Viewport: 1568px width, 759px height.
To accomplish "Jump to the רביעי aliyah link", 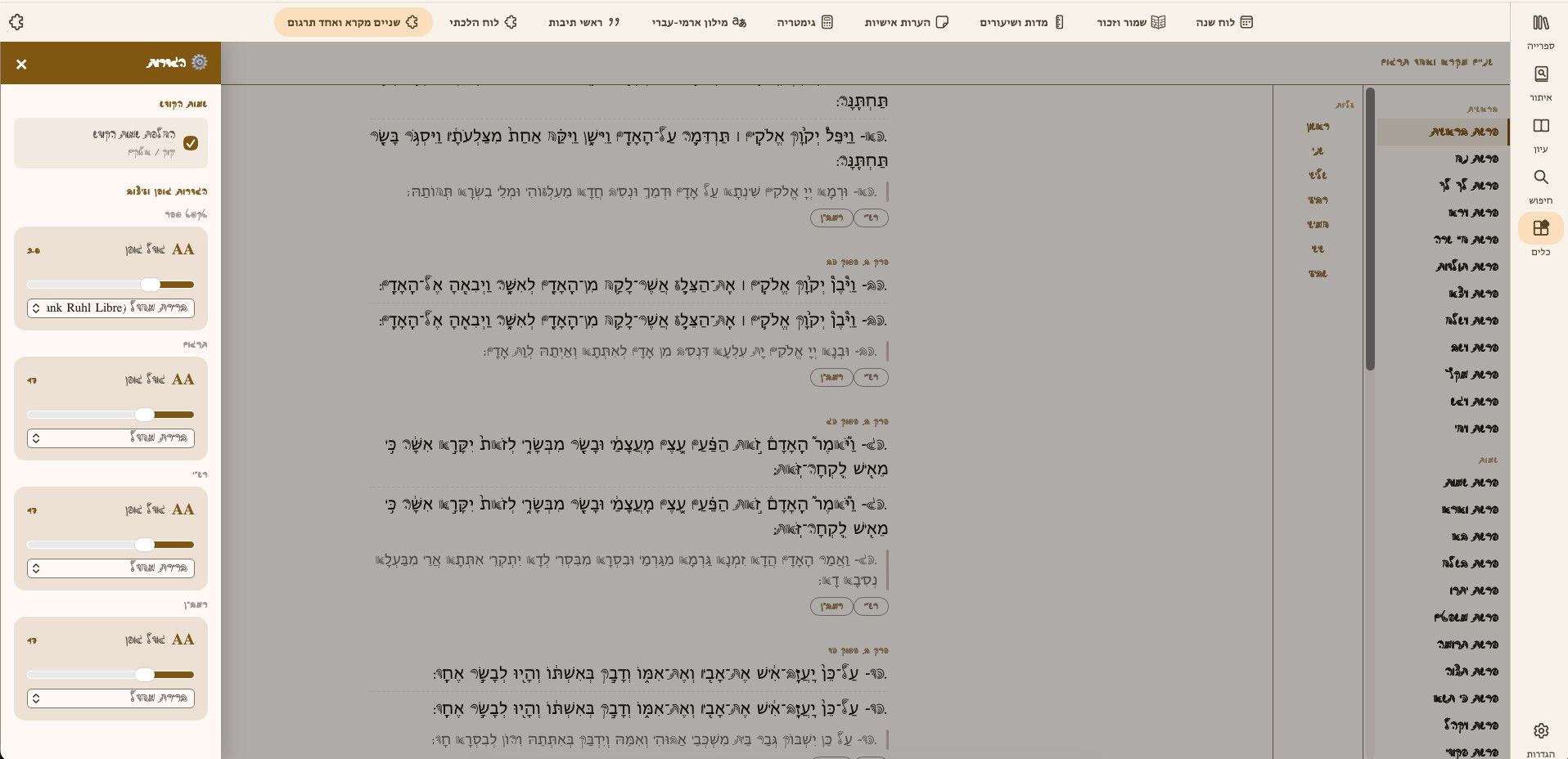I will click(1318, 200).
